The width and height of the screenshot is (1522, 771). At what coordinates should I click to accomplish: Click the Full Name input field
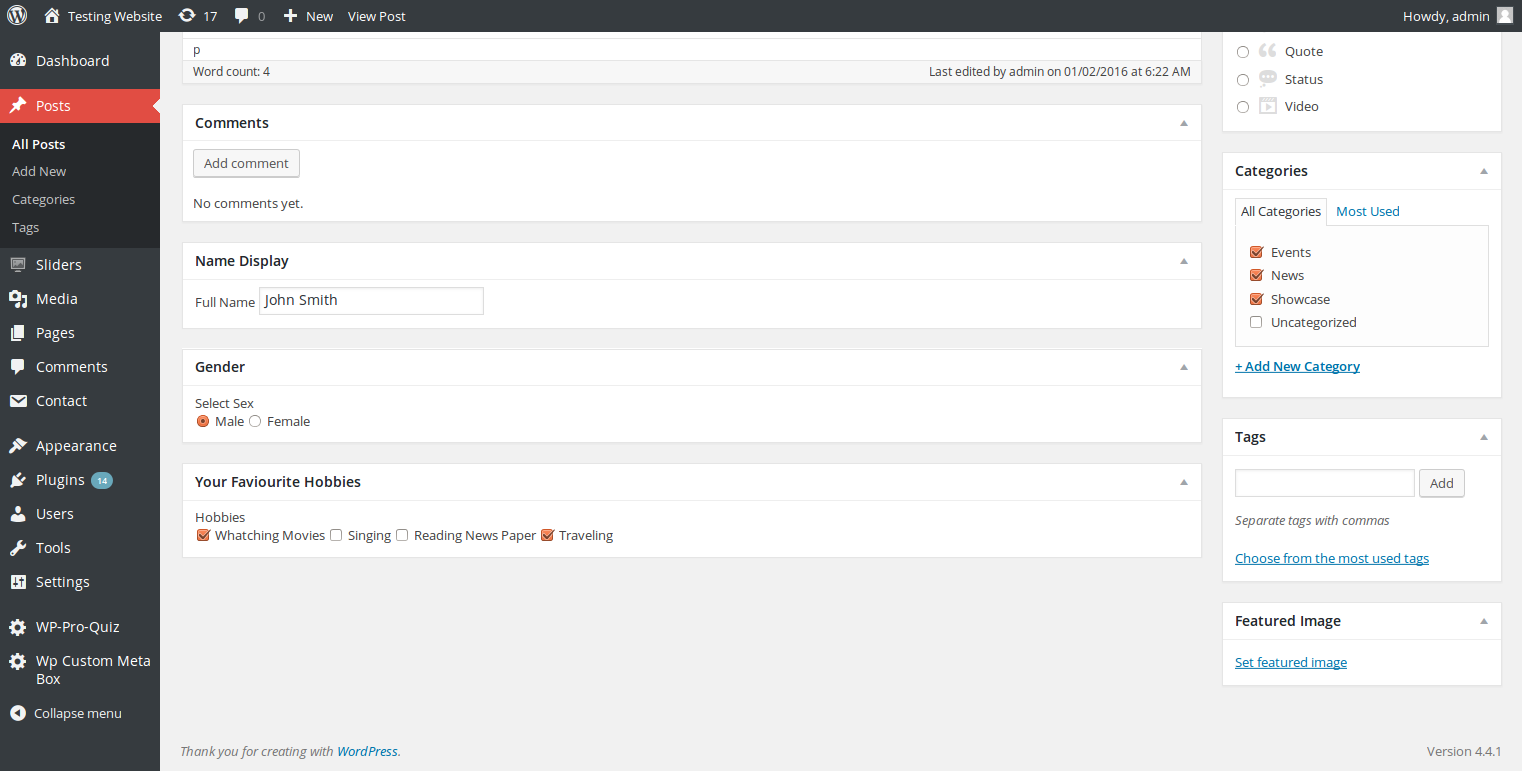coord(371,301)
